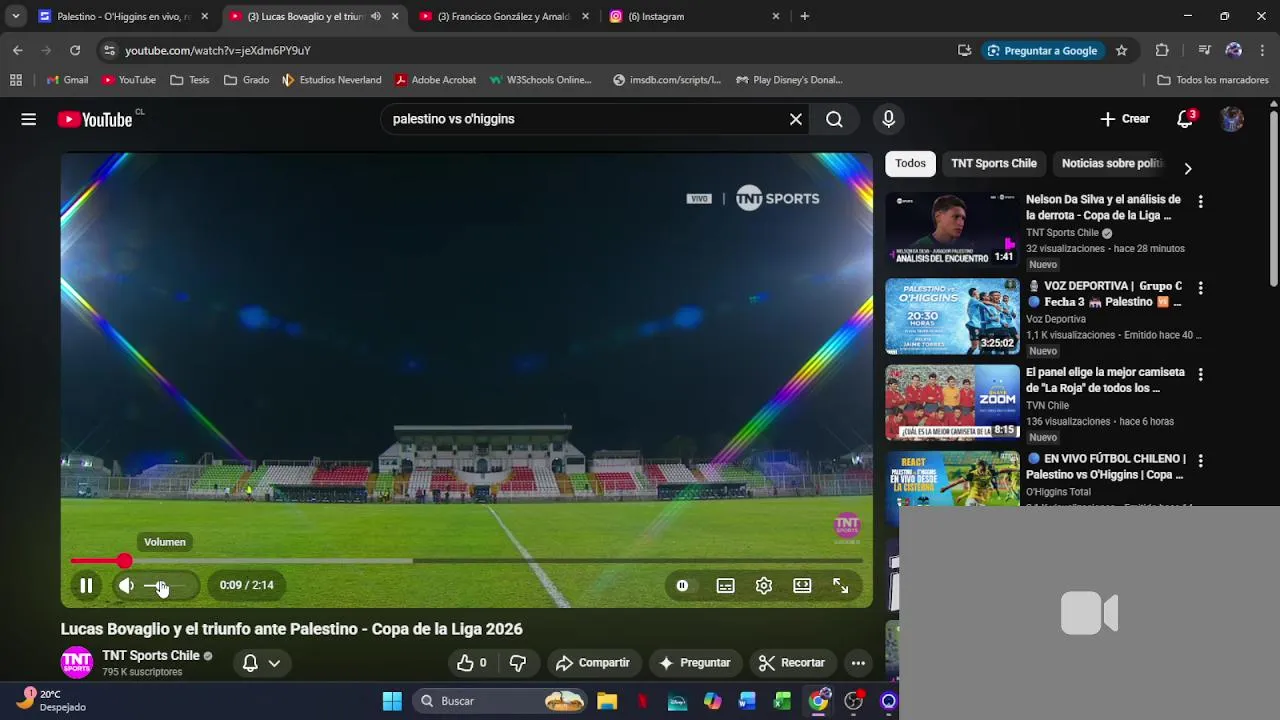Open the tab search dropdown arrow
Image resolution: width=1280 pixels, height=720 pixels.
pyautogui.click(x=15, y=16)
